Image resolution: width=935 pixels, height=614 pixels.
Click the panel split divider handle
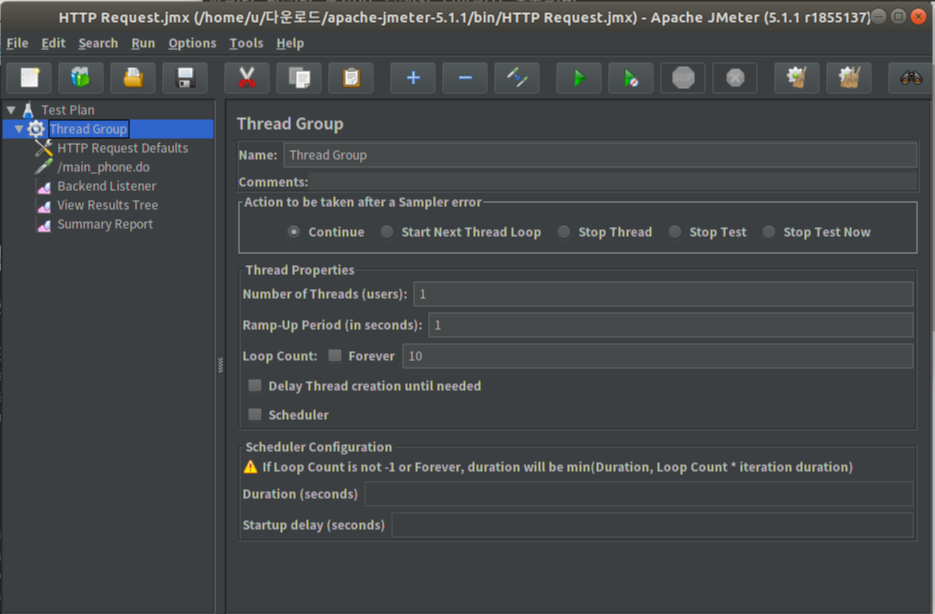pos(220,365)
